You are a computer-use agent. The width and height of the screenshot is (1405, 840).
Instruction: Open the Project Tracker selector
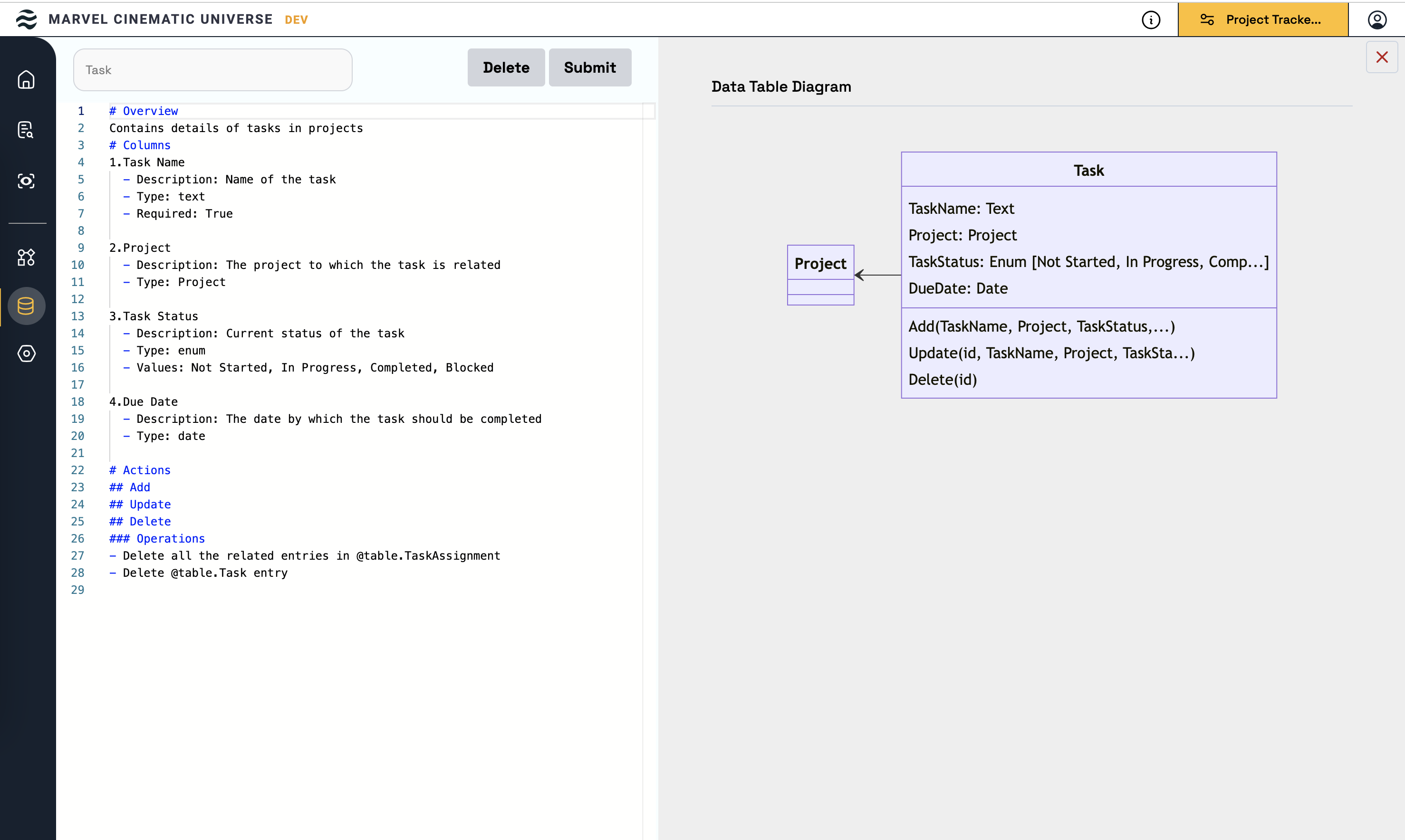[x=1262, y=20]
